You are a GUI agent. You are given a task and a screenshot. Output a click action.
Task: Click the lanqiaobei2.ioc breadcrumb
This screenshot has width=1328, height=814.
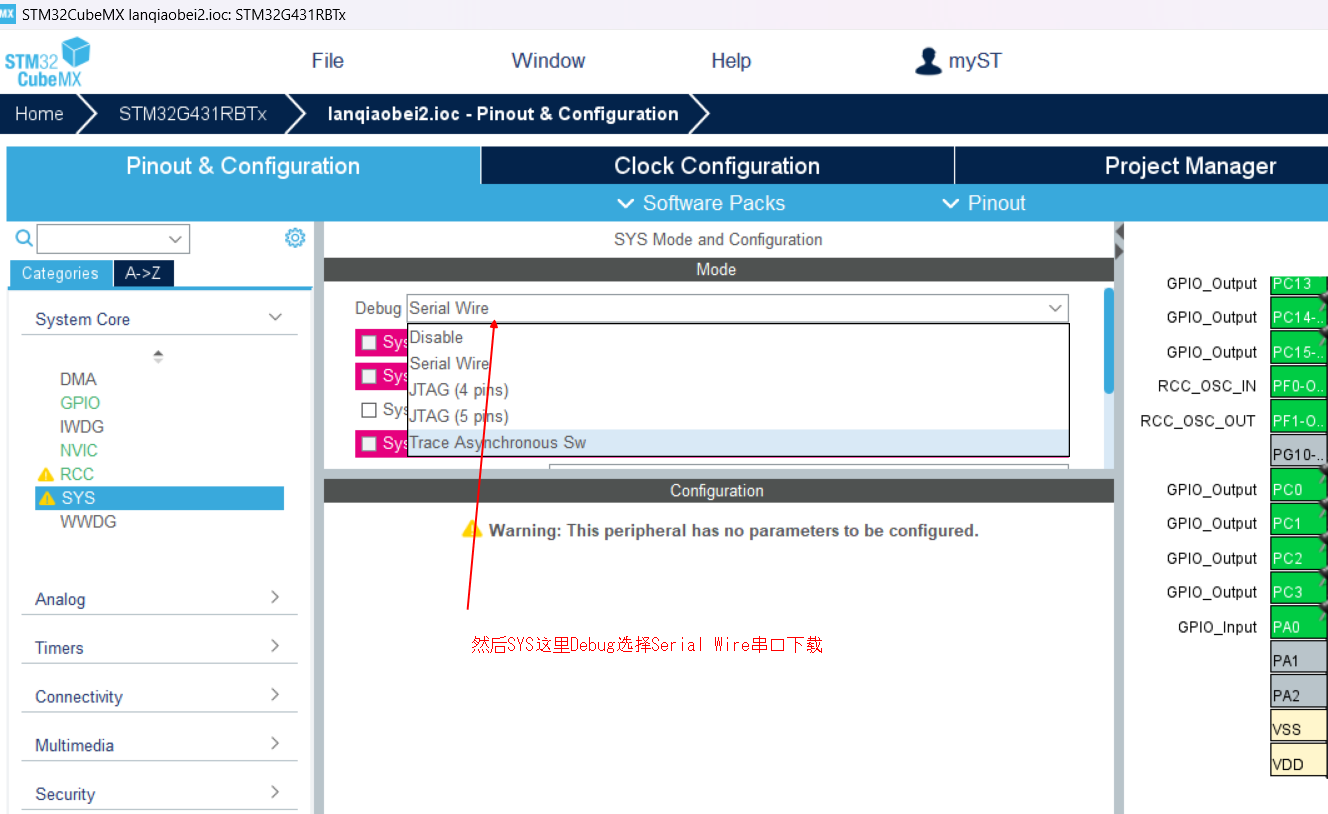(x=503, y=114)
